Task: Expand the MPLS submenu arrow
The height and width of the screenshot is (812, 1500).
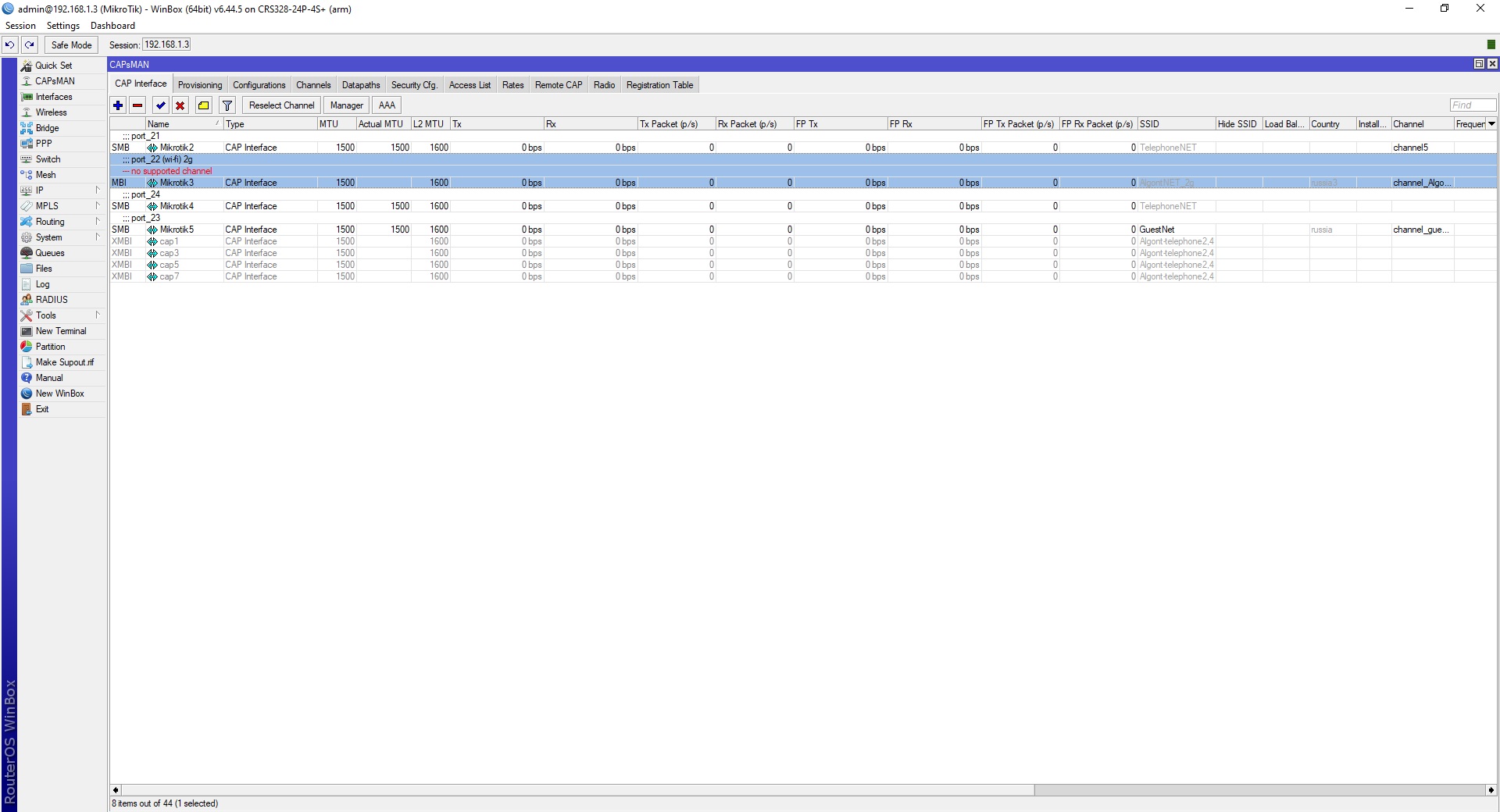Action: coord(98,206)
